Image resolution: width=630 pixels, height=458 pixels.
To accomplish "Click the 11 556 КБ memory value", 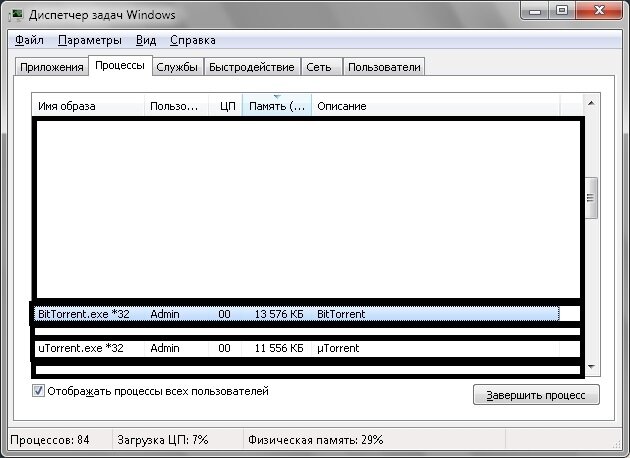I will click(279, 348).
